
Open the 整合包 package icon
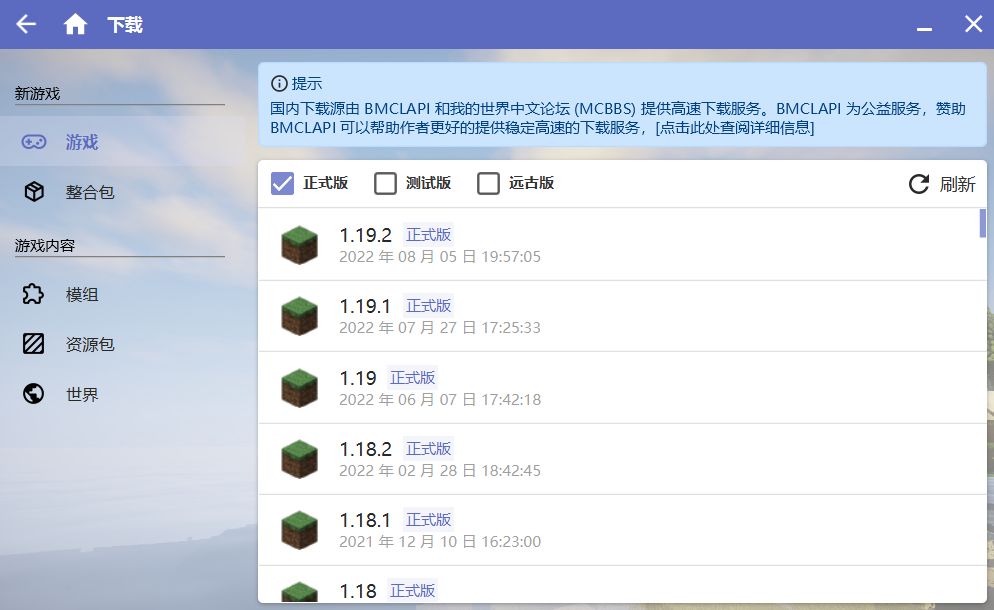coord(34,191)
